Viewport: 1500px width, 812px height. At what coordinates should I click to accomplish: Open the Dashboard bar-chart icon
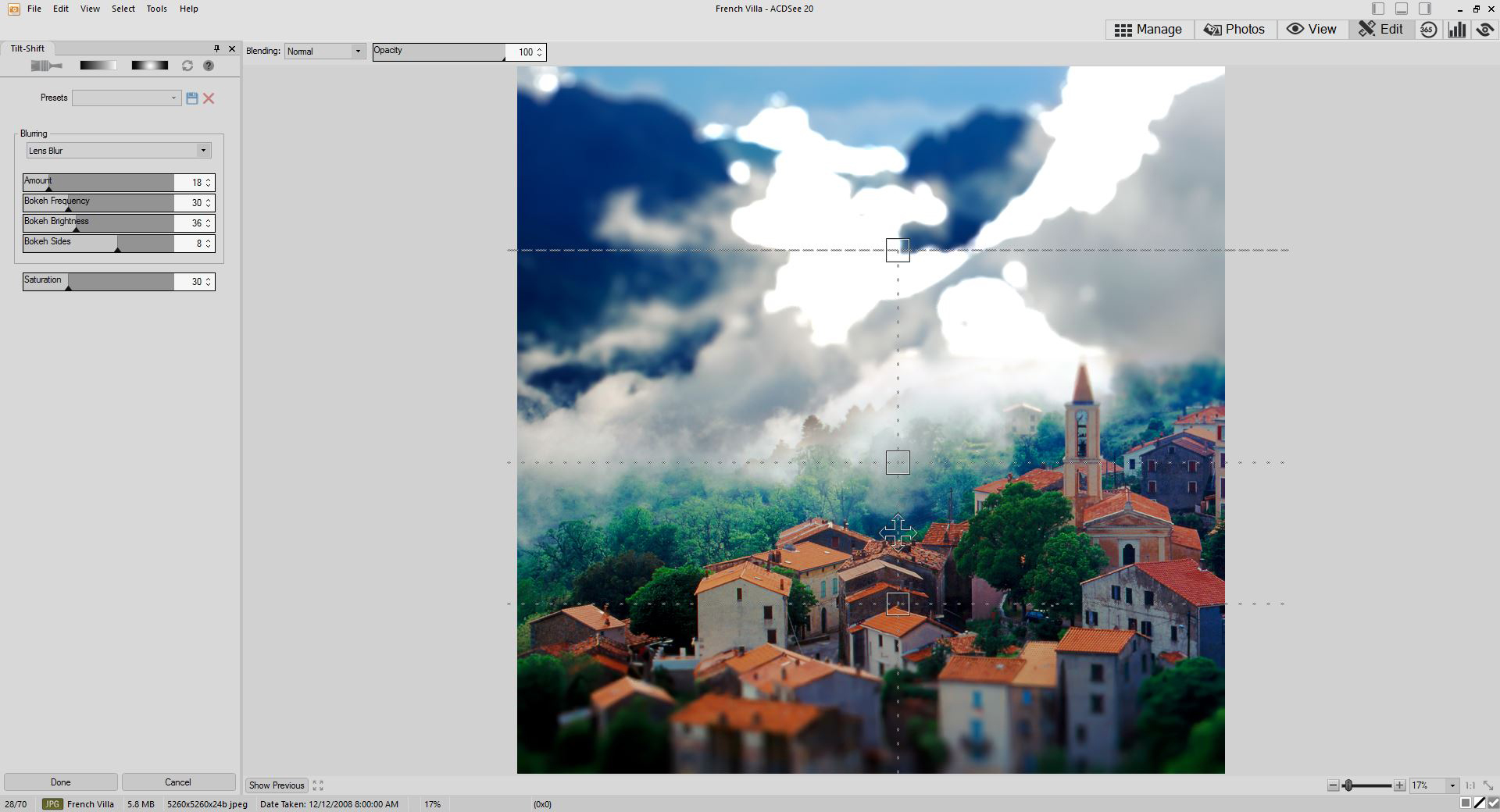click(x=1456, y=30)
